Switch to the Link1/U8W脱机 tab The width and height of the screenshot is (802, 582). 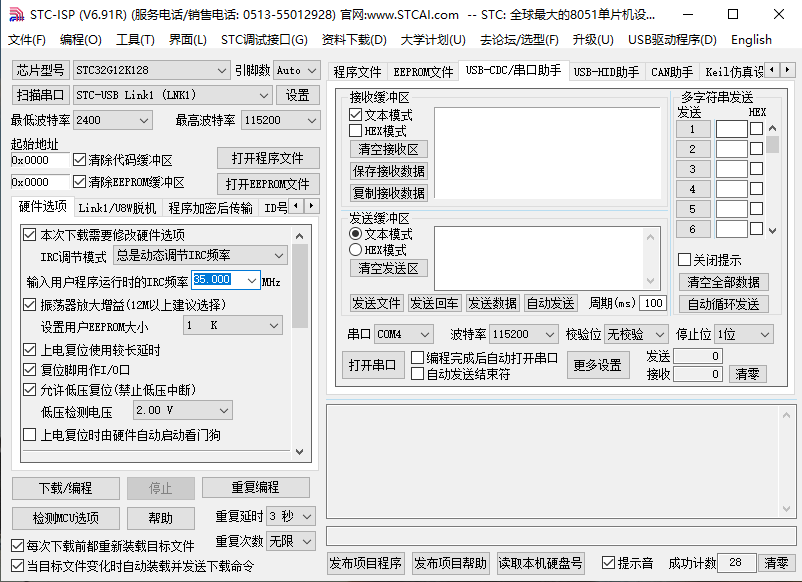click(117, 208)
